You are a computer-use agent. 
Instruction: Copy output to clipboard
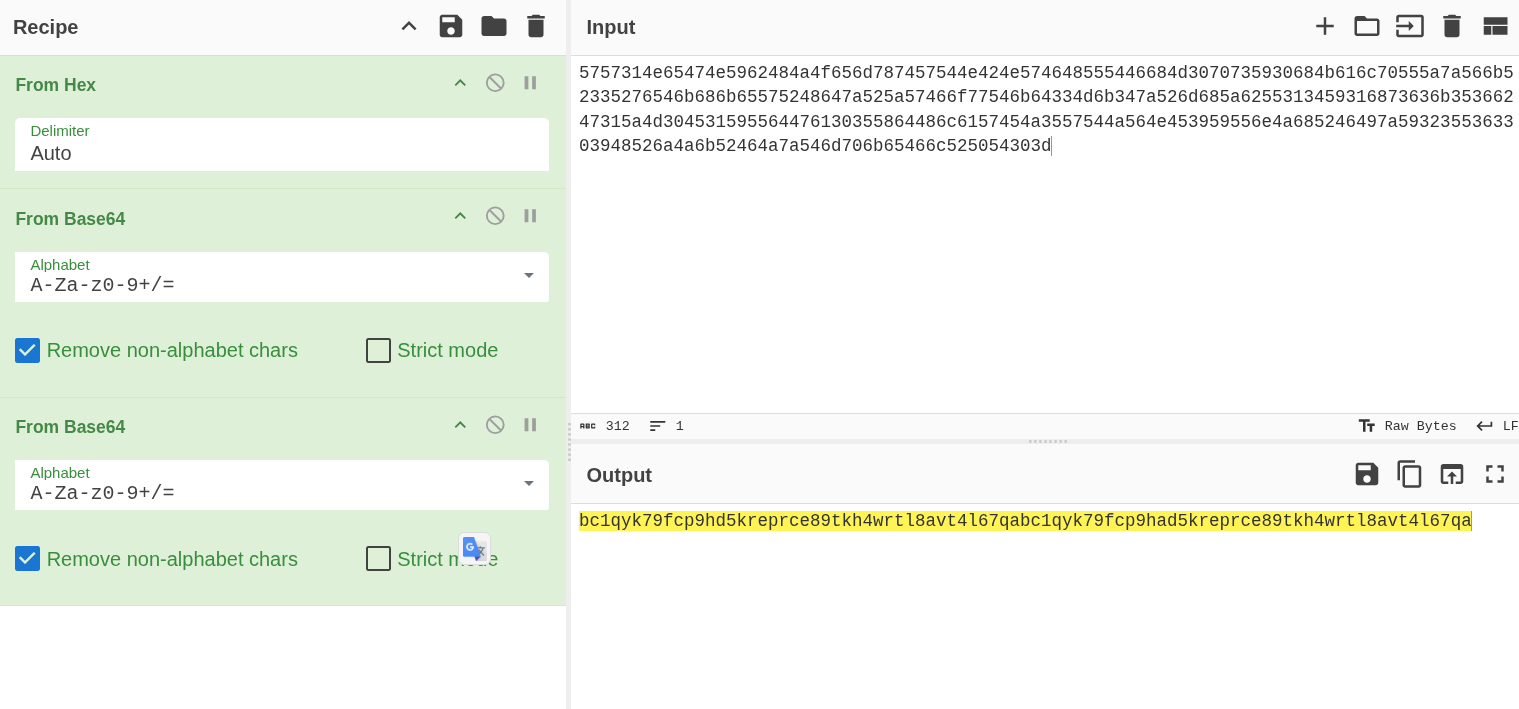click(1409, 474)
